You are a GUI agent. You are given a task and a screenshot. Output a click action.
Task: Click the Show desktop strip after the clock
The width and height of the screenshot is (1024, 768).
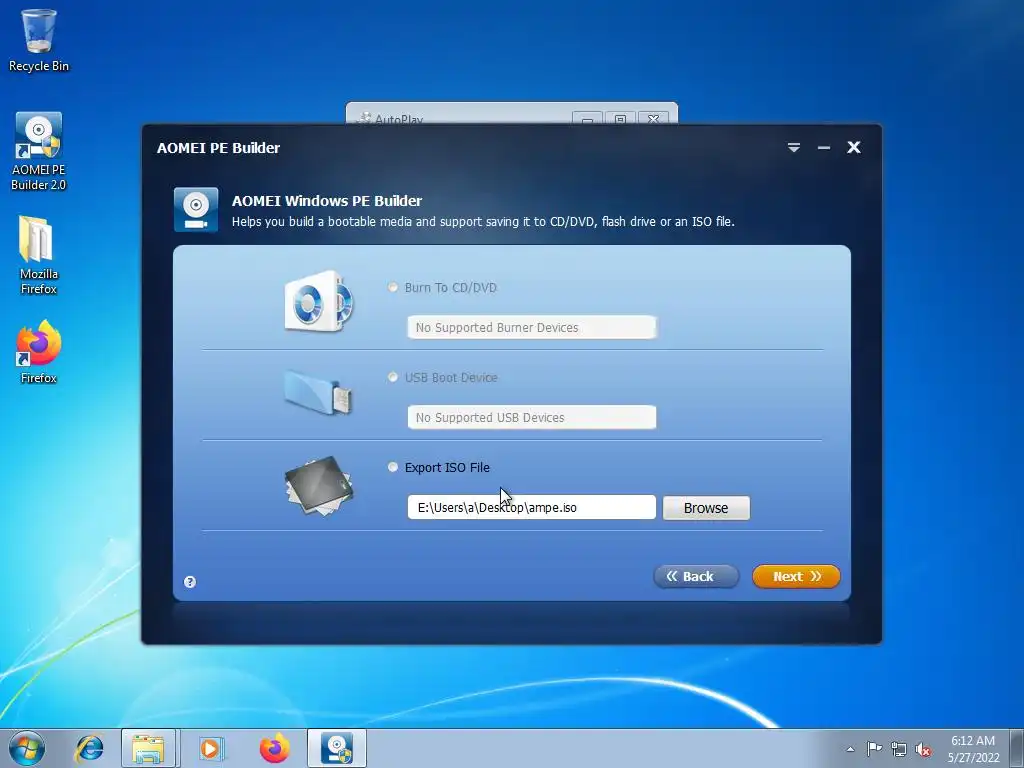point(1017,748)
